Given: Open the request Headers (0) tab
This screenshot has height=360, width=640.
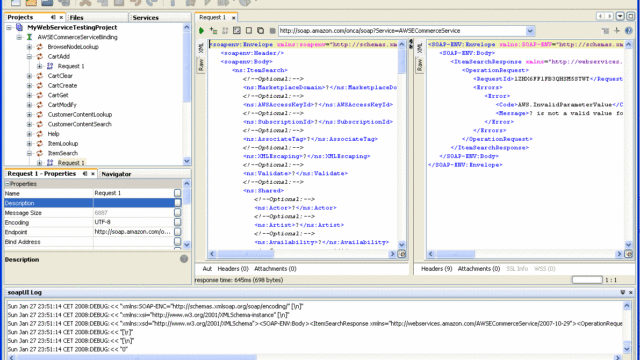Looking at the screenshot, I should (x=233, y=269).
